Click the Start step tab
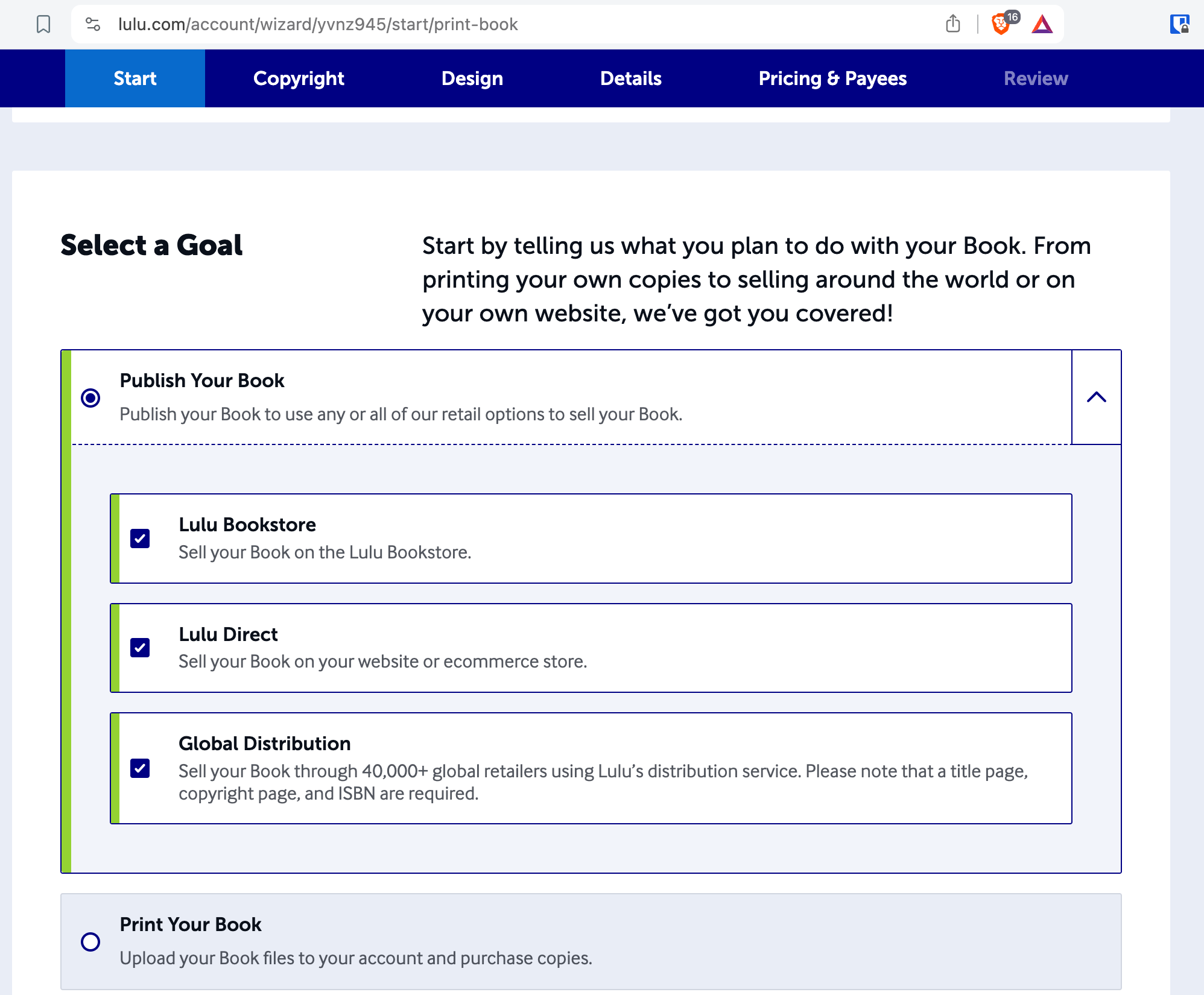This screenshot has width=1204, height=995. click(x=135, y=78)
